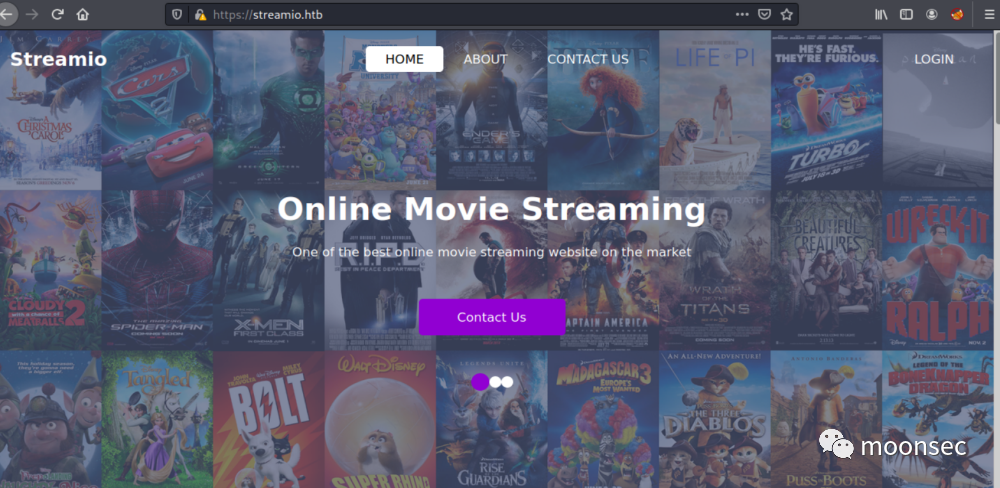Click the Amazing Spider-Man poster
This screenshot has height=488, width=1000.
point(158,270)
